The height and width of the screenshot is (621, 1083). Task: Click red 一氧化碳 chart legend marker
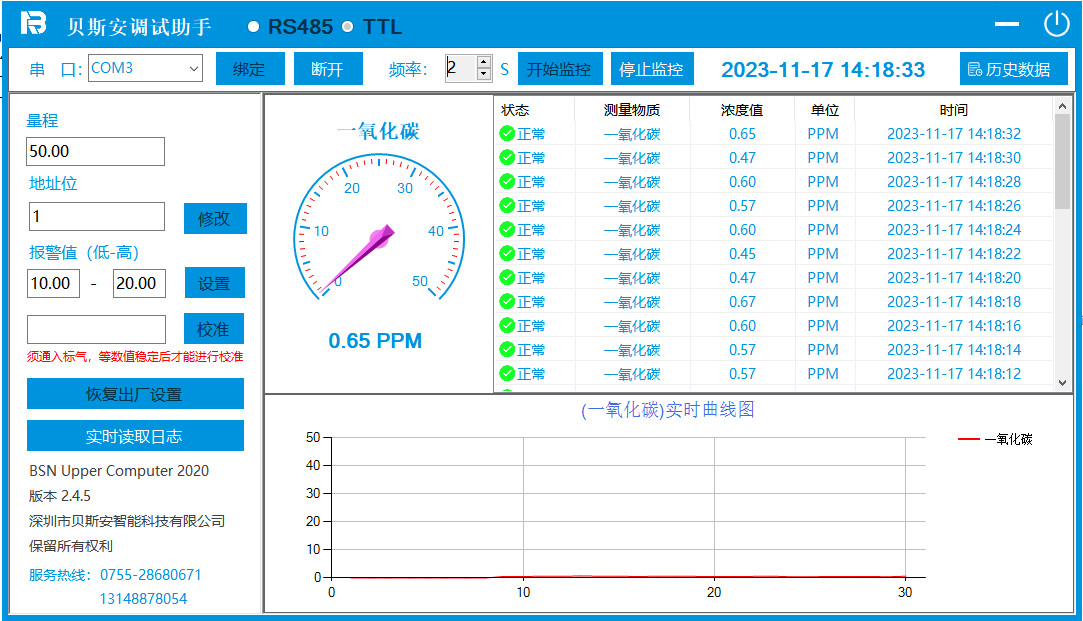tap(968, 439)
